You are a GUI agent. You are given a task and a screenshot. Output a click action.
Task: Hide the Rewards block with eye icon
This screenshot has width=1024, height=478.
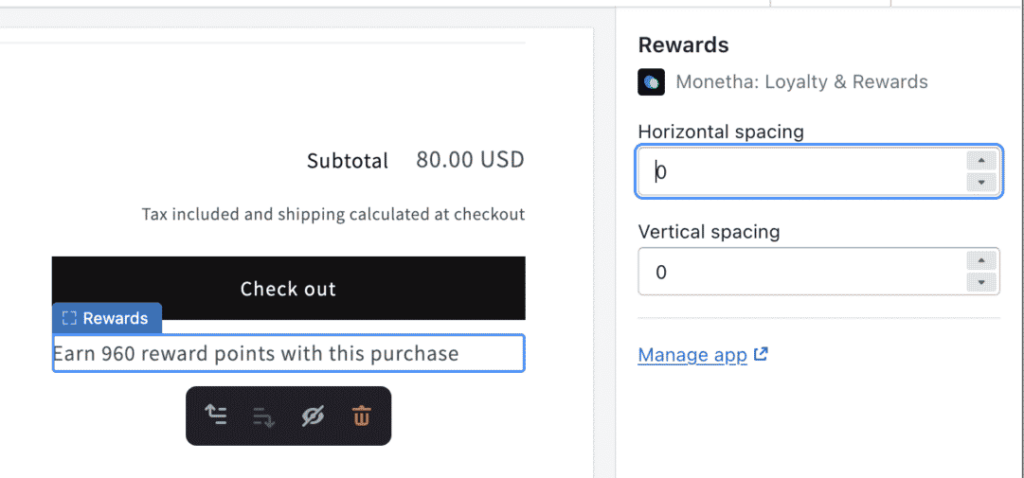313,416
